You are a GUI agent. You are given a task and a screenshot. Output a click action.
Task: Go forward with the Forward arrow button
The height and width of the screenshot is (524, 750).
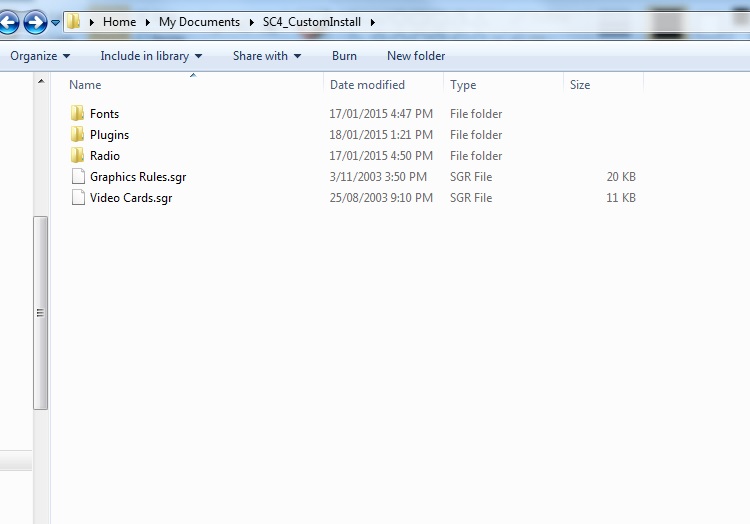click(35, 22)
